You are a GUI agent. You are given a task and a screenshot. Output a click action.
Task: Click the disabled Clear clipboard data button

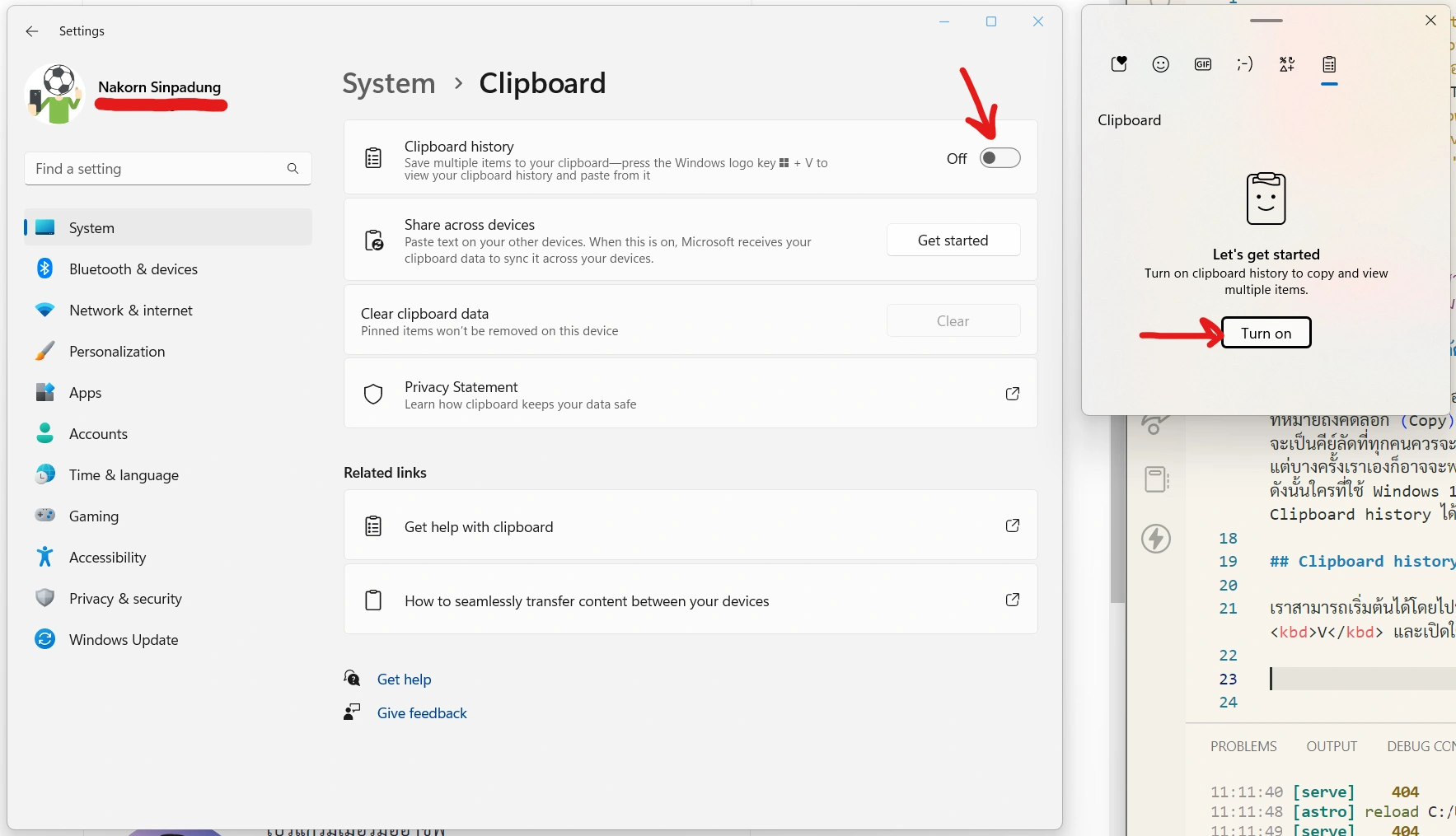click(x=953, y=321)
